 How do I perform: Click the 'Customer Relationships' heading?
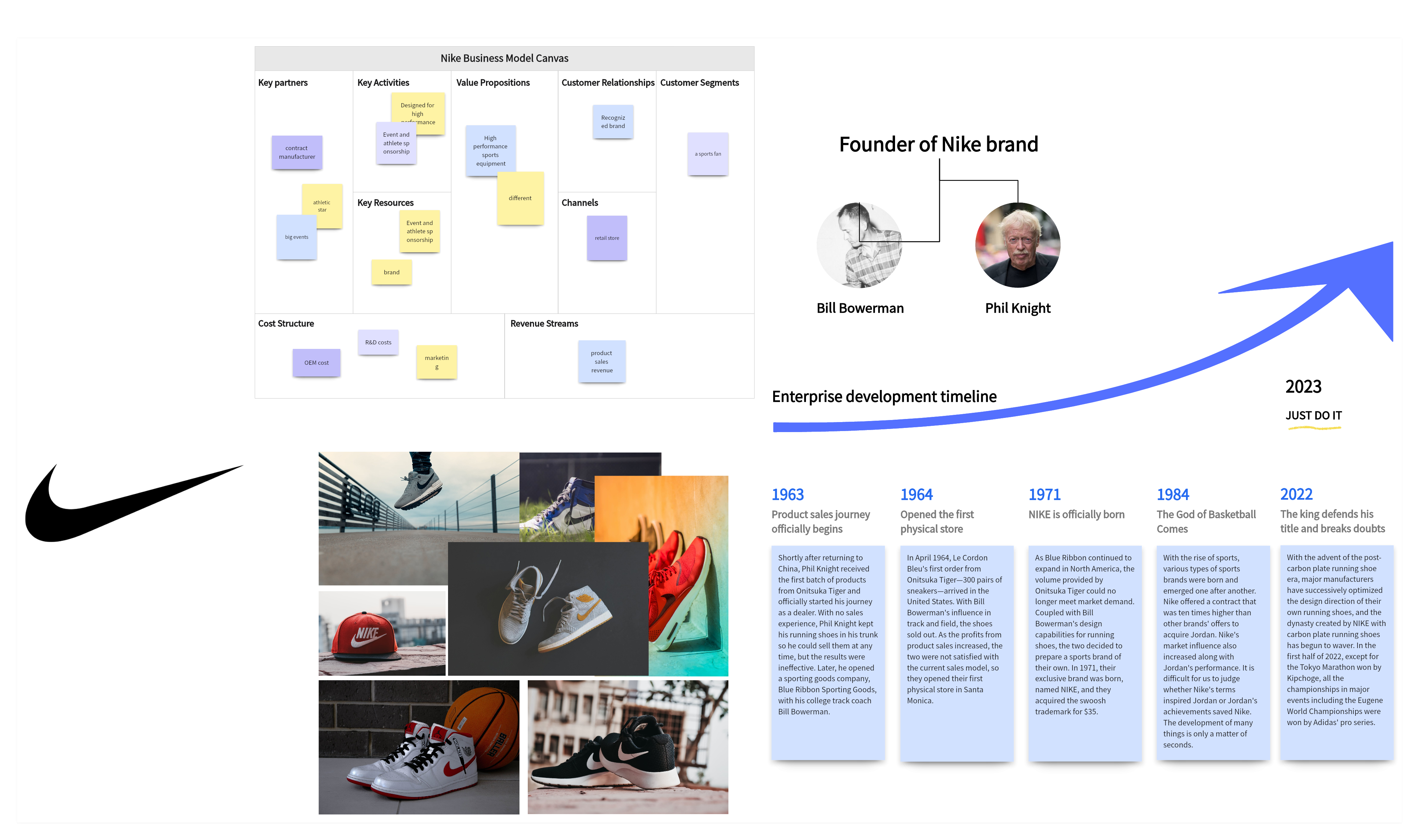(608, 82)
